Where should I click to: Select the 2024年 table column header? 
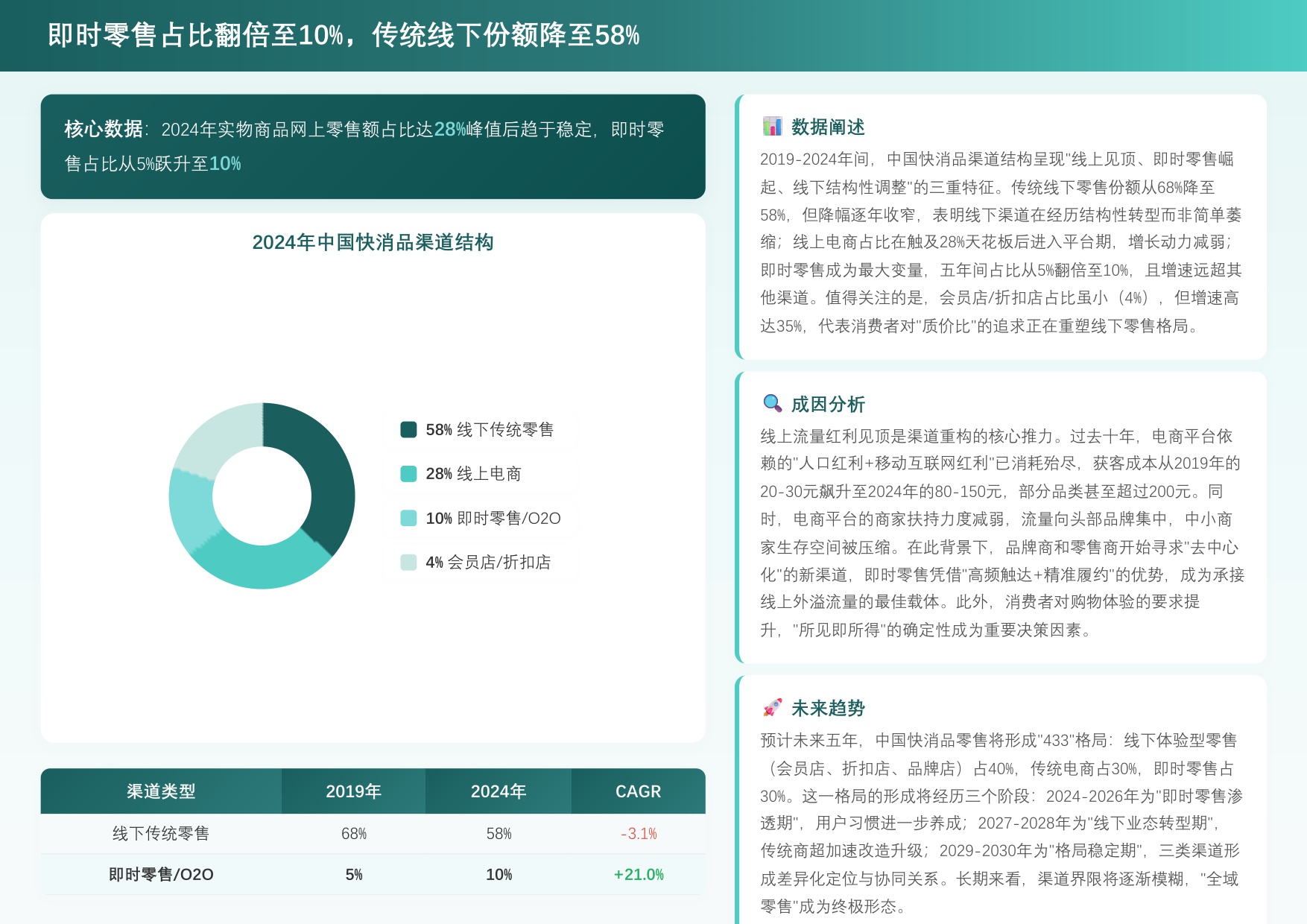(498, 791)
